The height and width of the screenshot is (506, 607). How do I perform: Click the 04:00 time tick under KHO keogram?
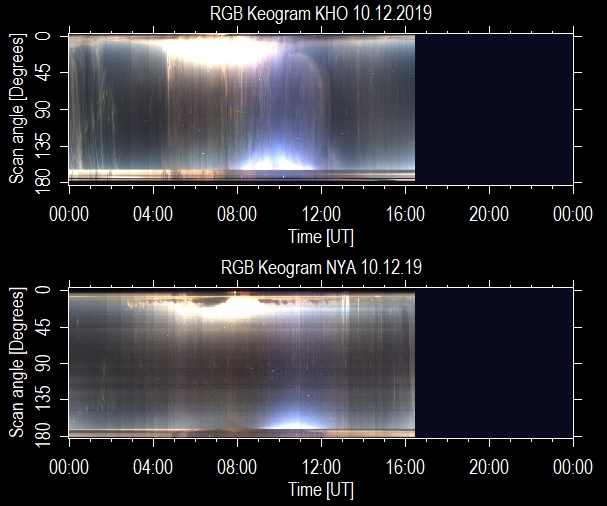tap(152, 214)
